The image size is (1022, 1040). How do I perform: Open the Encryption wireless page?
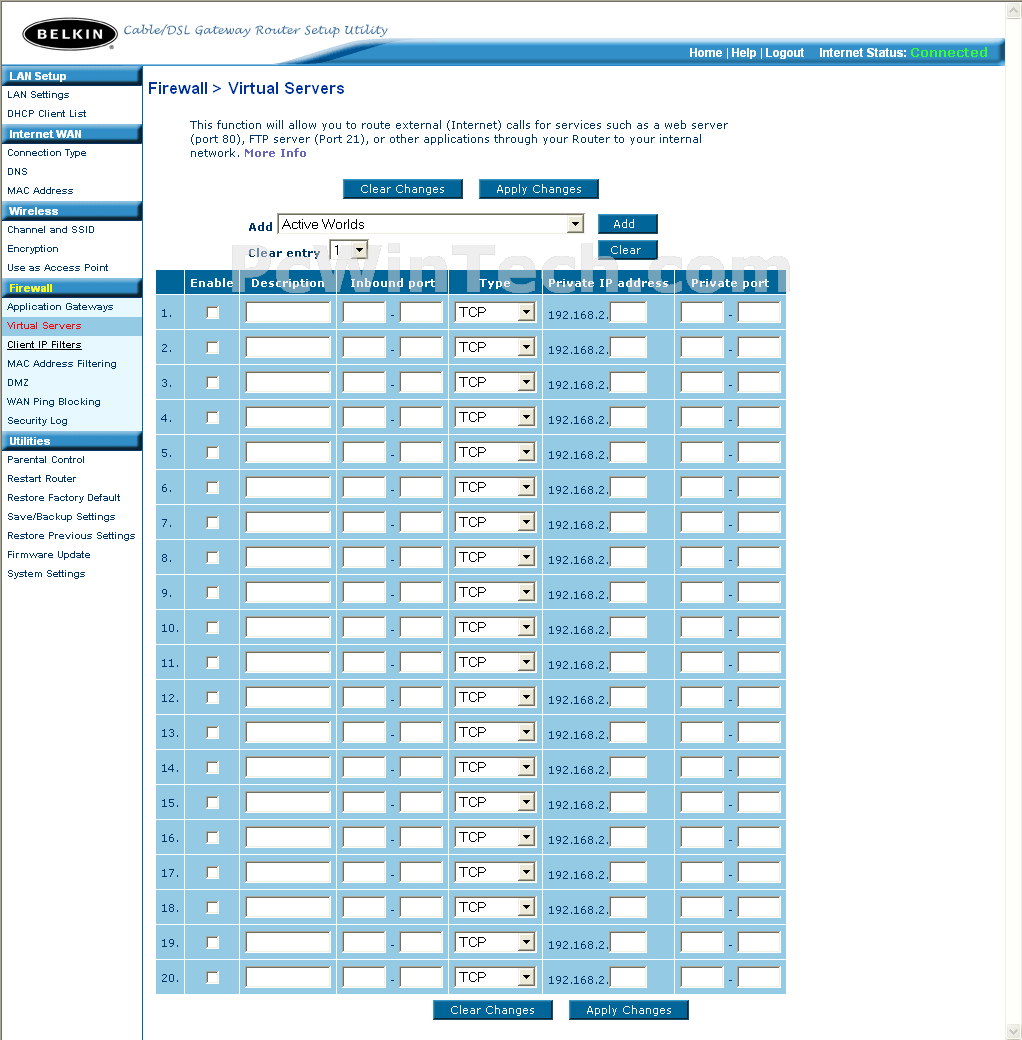point(32,249)
